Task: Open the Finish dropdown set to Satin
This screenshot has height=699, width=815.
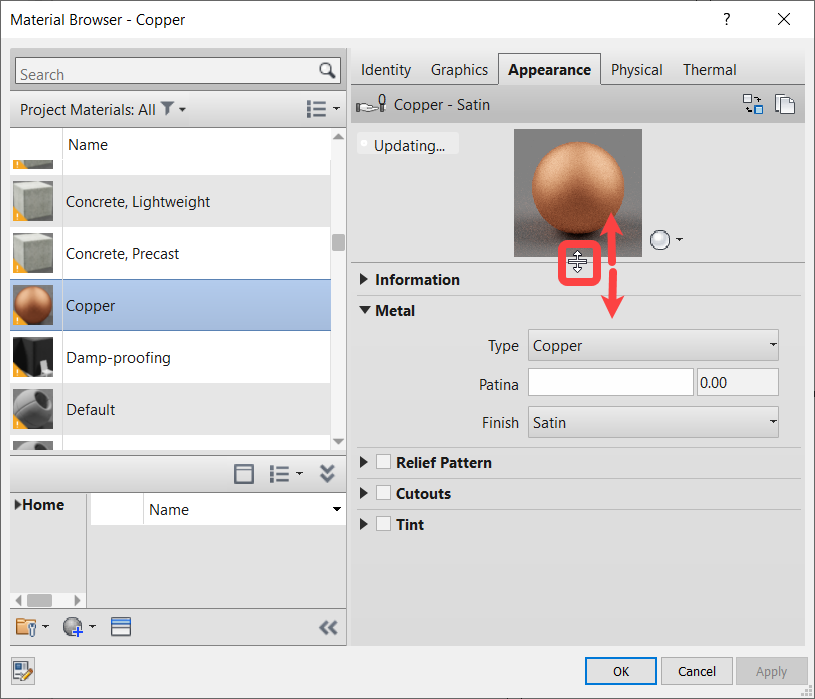Action: pos(653,422)
